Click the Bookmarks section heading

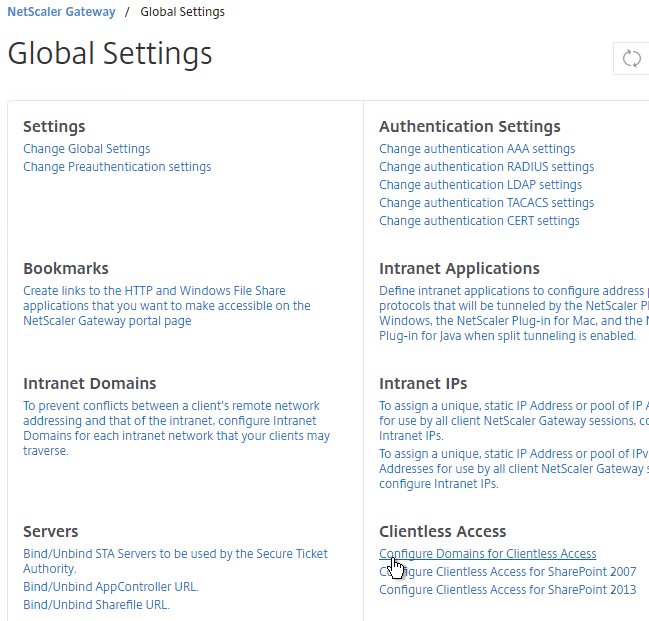click(66, 268)
